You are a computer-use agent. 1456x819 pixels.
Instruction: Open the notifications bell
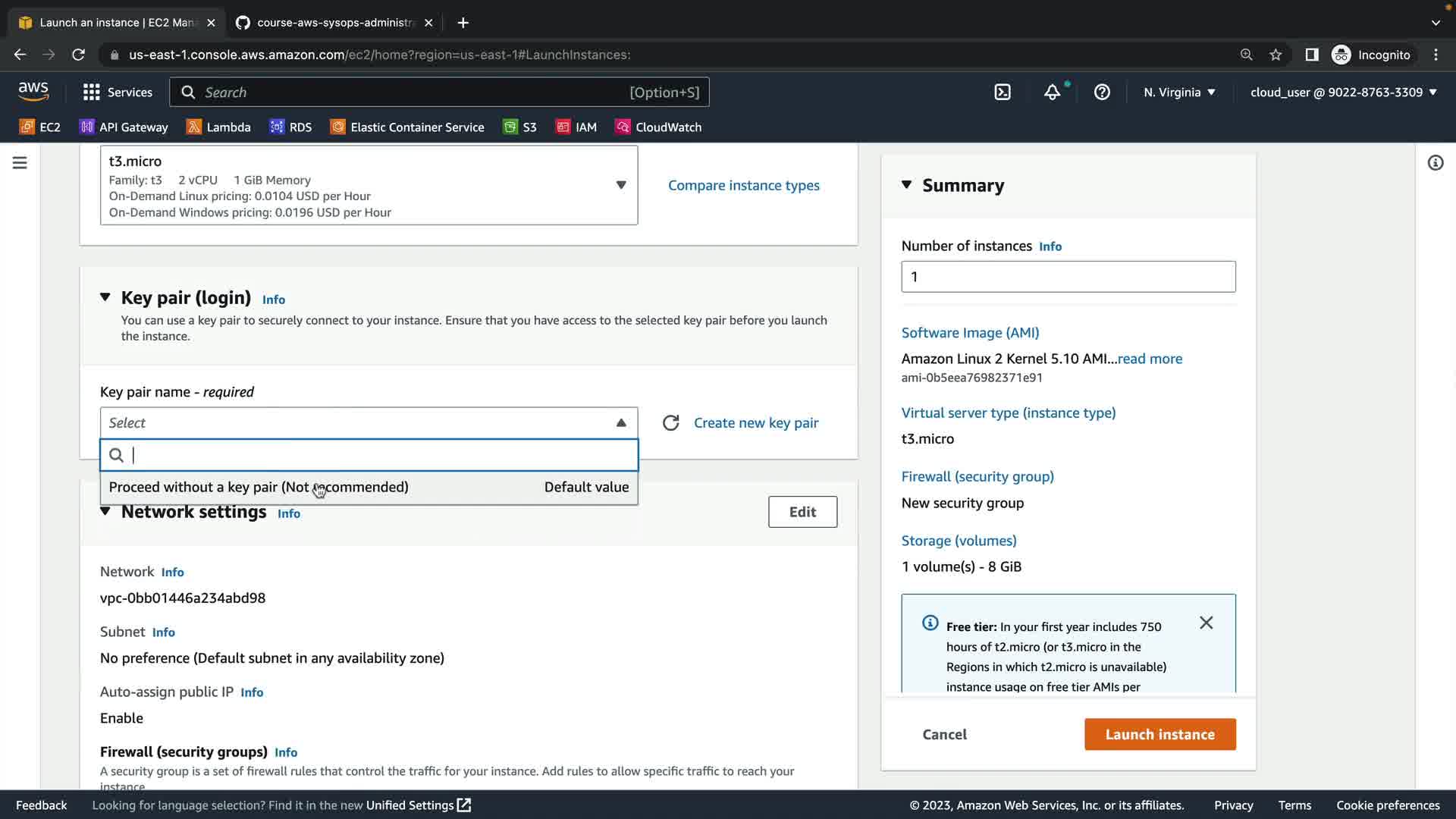click(1052, 93)
